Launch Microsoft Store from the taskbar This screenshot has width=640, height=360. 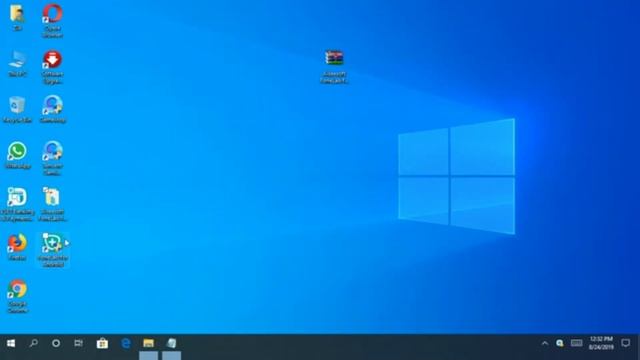pos(102,343)
